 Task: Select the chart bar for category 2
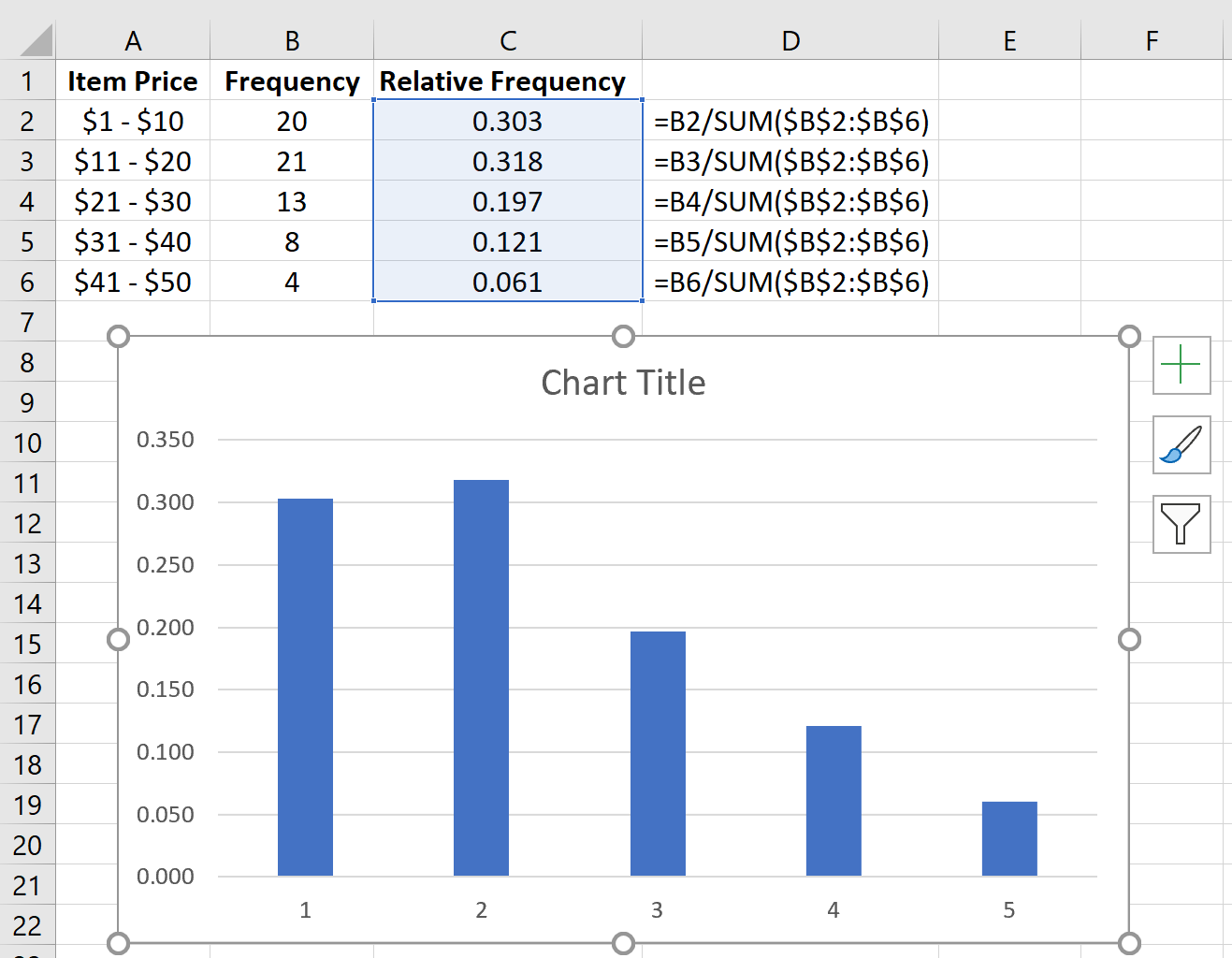tap(481, 678)
